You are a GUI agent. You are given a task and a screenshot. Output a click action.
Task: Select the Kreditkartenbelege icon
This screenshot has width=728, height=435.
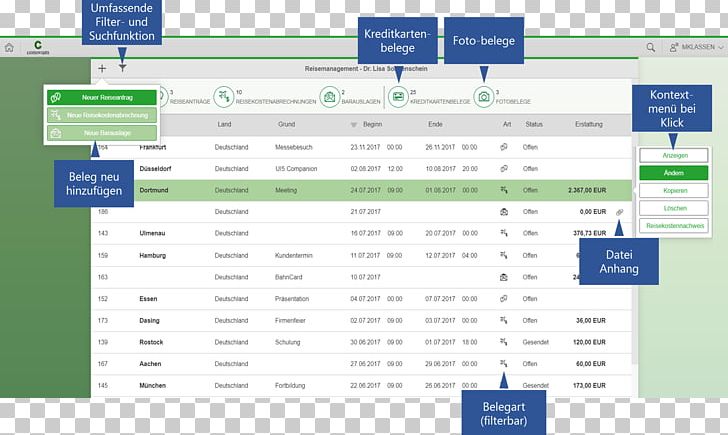click(x=399, y=96)
